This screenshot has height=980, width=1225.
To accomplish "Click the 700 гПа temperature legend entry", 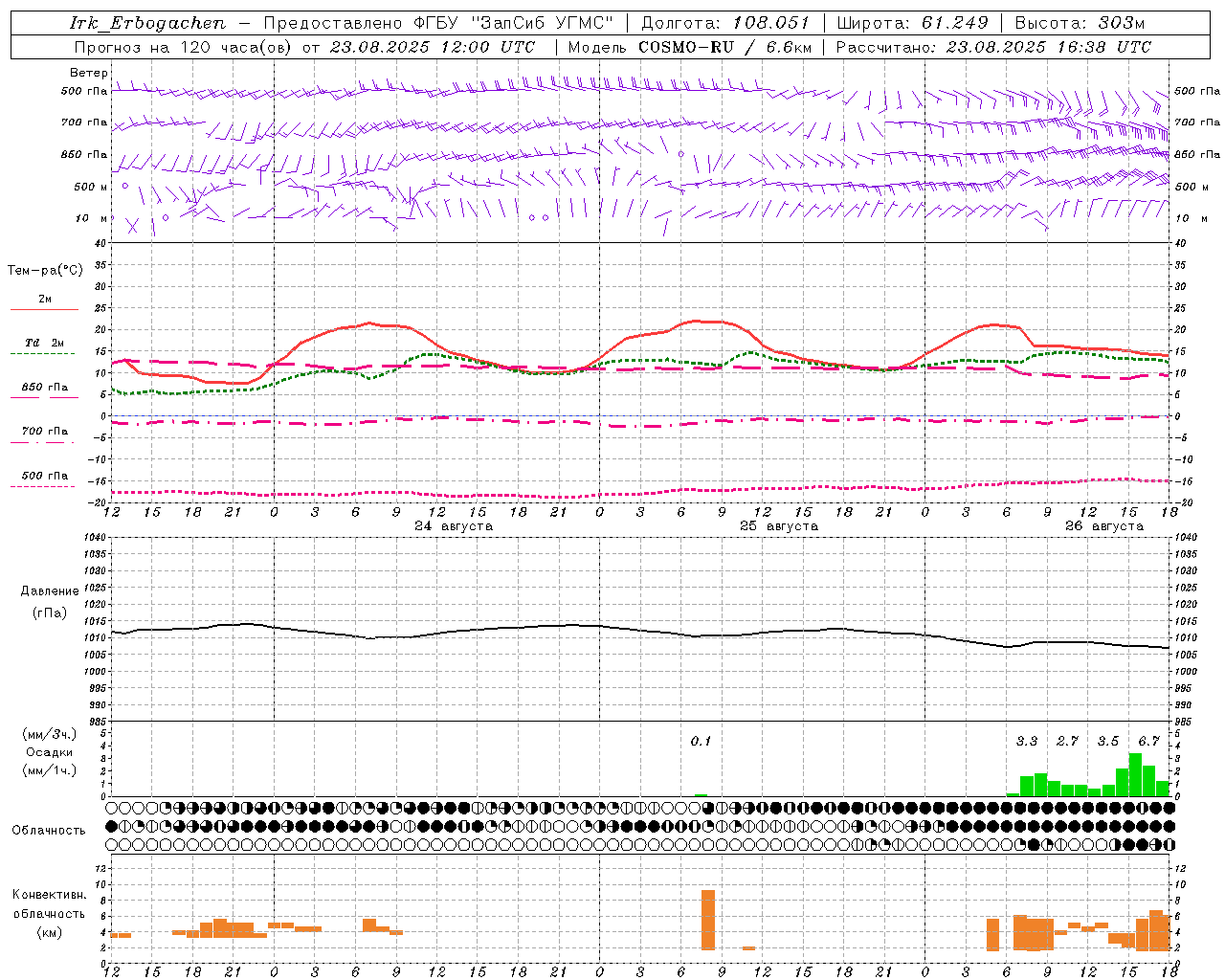I will (44, 432).
